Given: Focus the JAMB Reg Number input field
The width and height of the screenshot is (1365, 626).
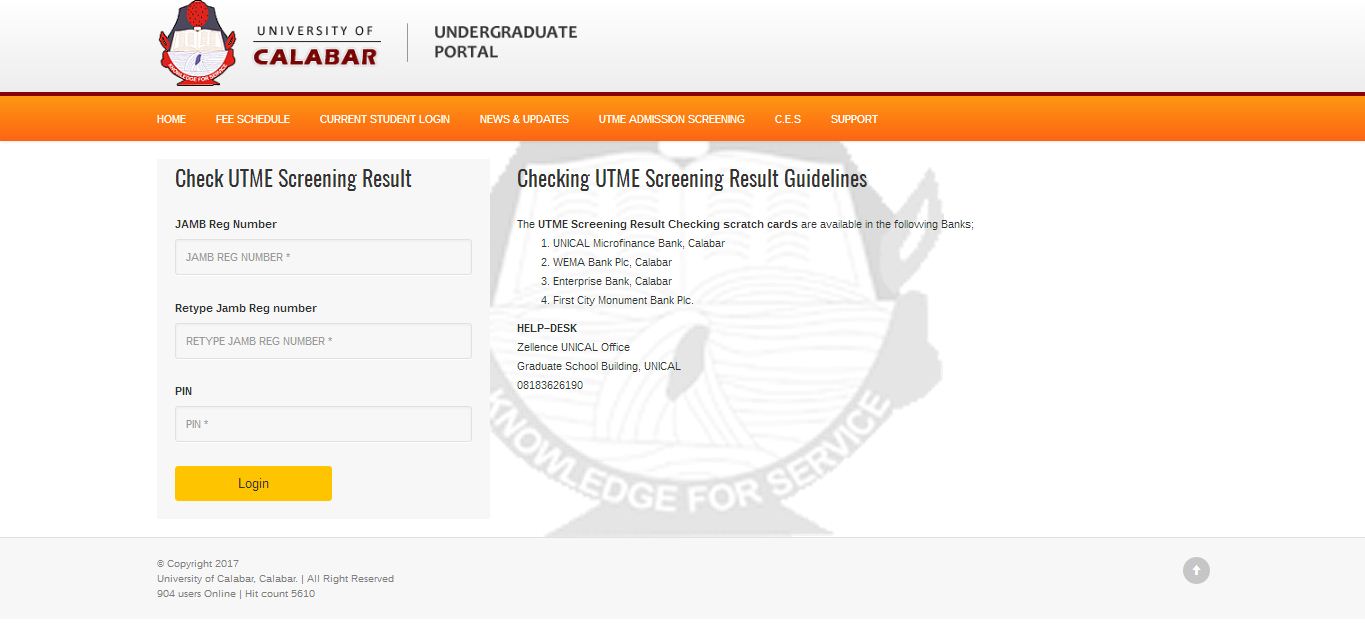Looking at the screenshot, I should (323, 257).
